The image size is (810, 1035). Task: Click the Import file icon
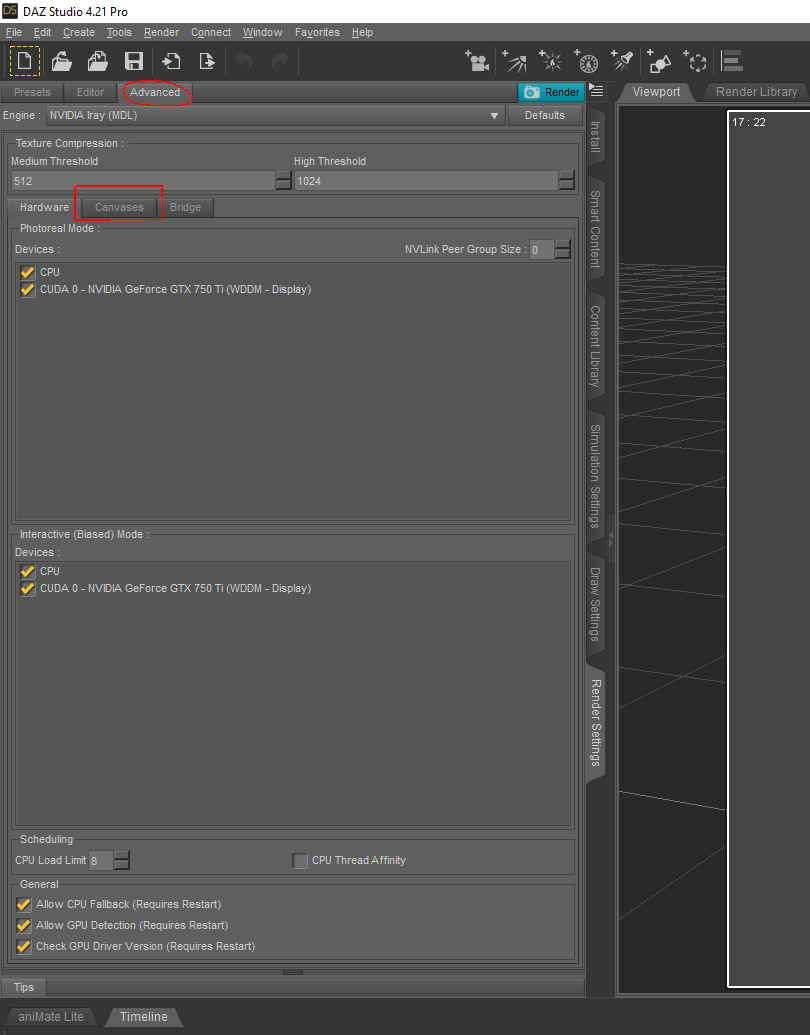pos(171,61)
